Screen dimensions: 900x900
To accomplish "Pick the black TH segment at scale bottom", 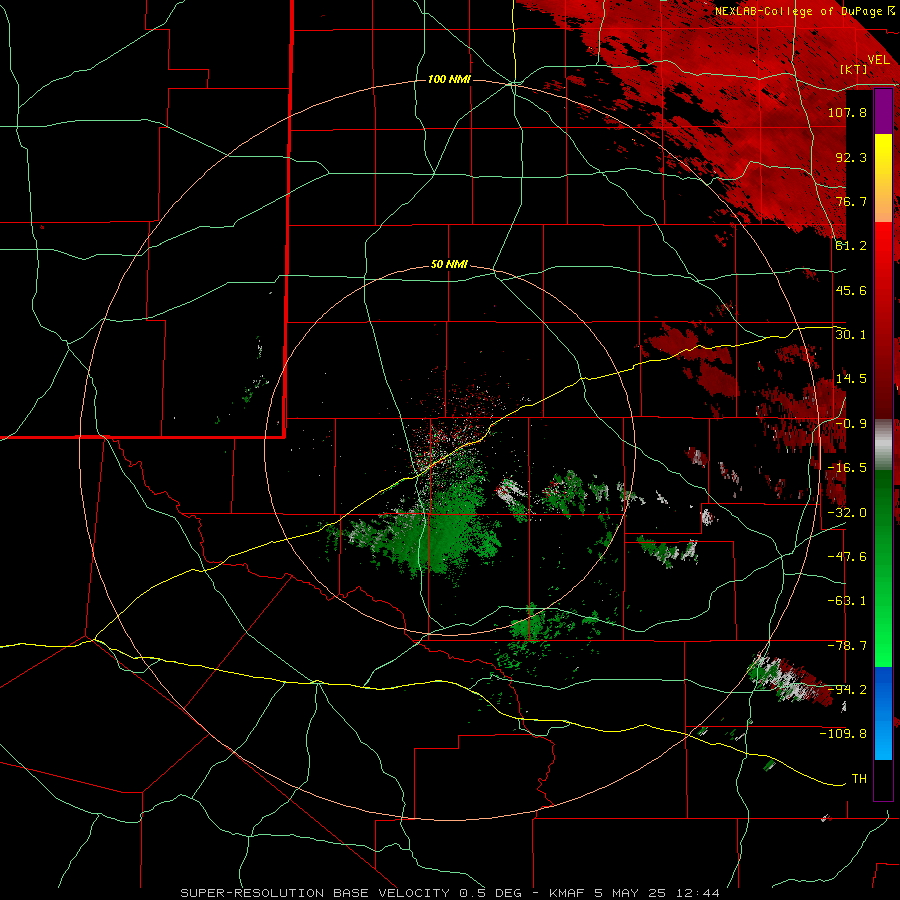I will point(883,779).
